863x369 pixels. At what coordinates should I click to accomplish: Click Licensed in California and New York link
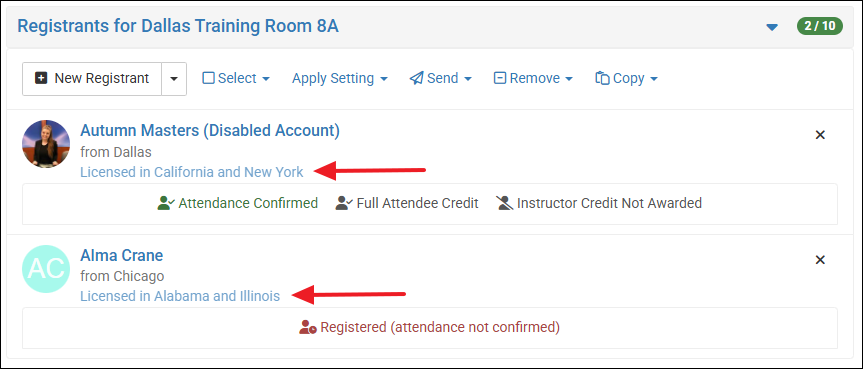192,172
